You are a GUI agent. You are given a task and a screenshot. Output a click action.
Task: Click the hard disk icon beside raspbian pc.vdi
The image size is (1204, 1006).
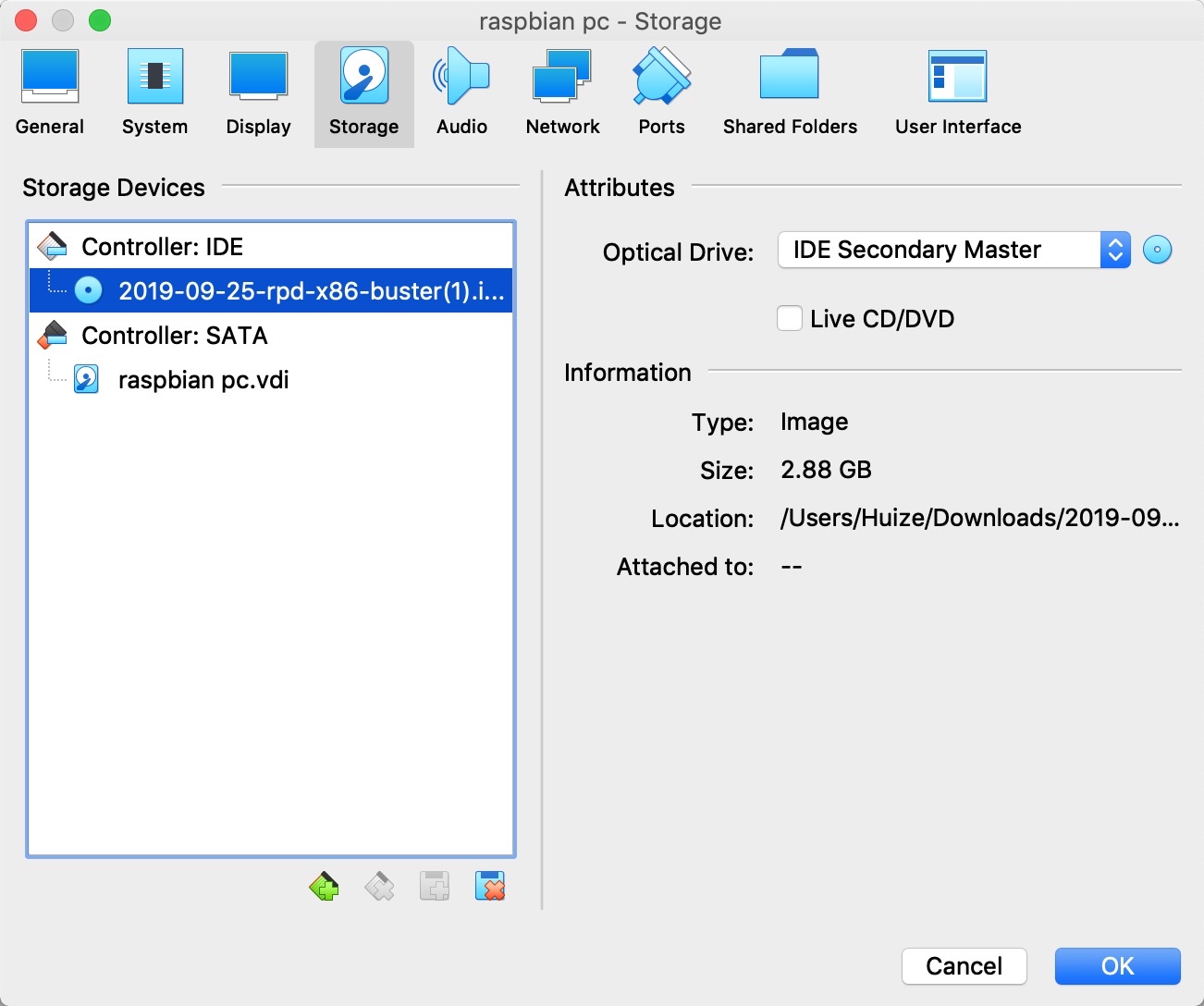[86, 379]
